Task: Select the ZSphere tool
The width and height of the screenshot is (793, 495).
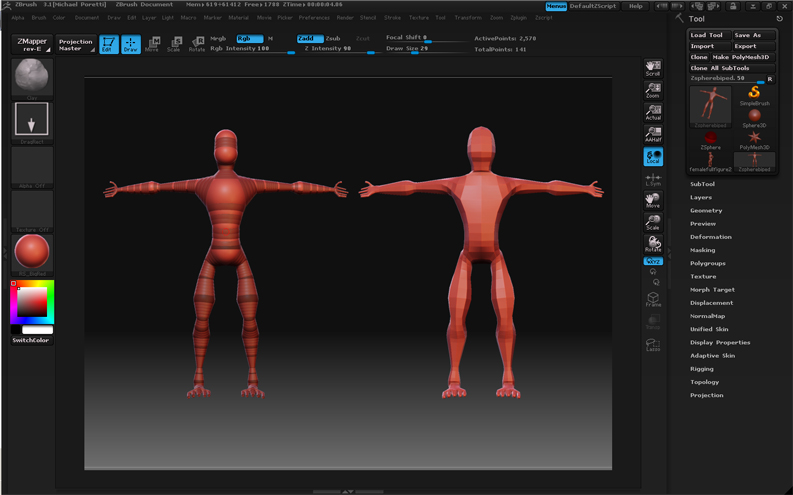Action: coord(710,140)
